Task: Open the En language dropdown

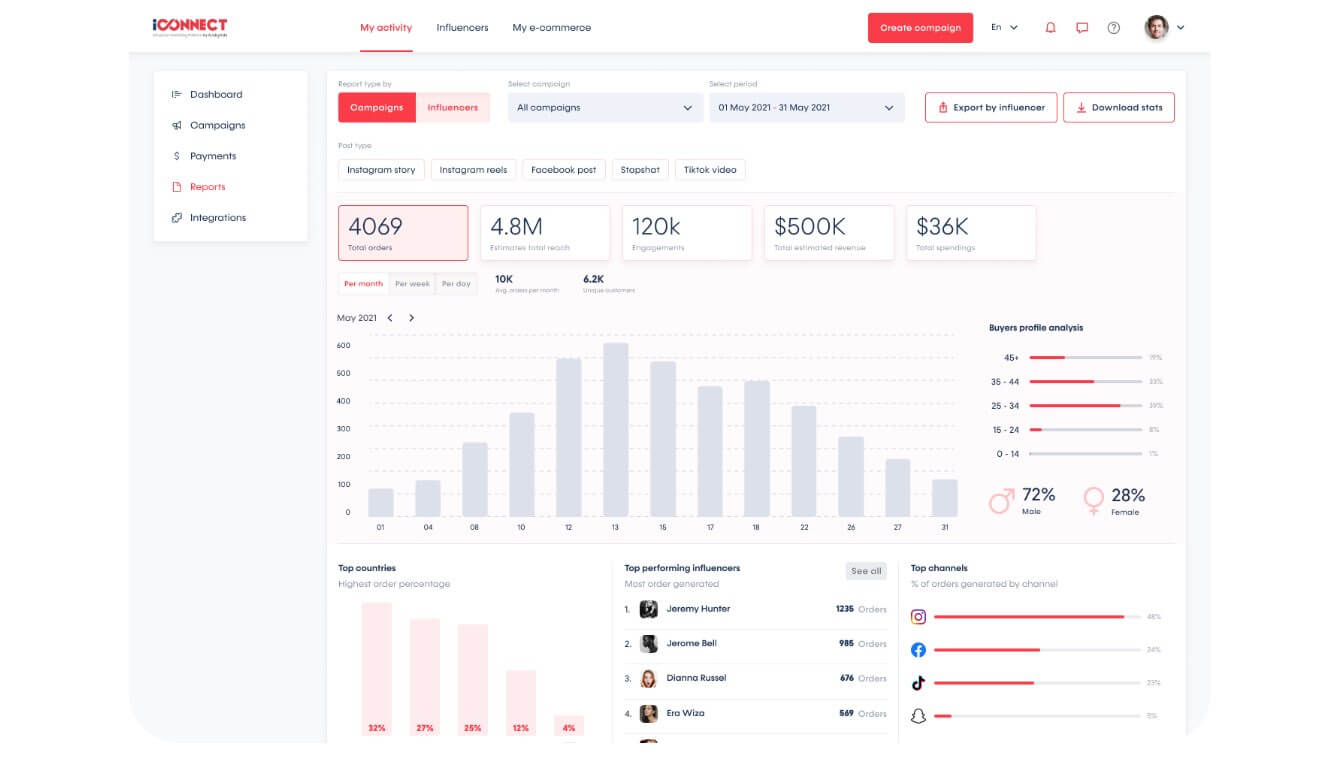Action: click(x=1004, y=28)
